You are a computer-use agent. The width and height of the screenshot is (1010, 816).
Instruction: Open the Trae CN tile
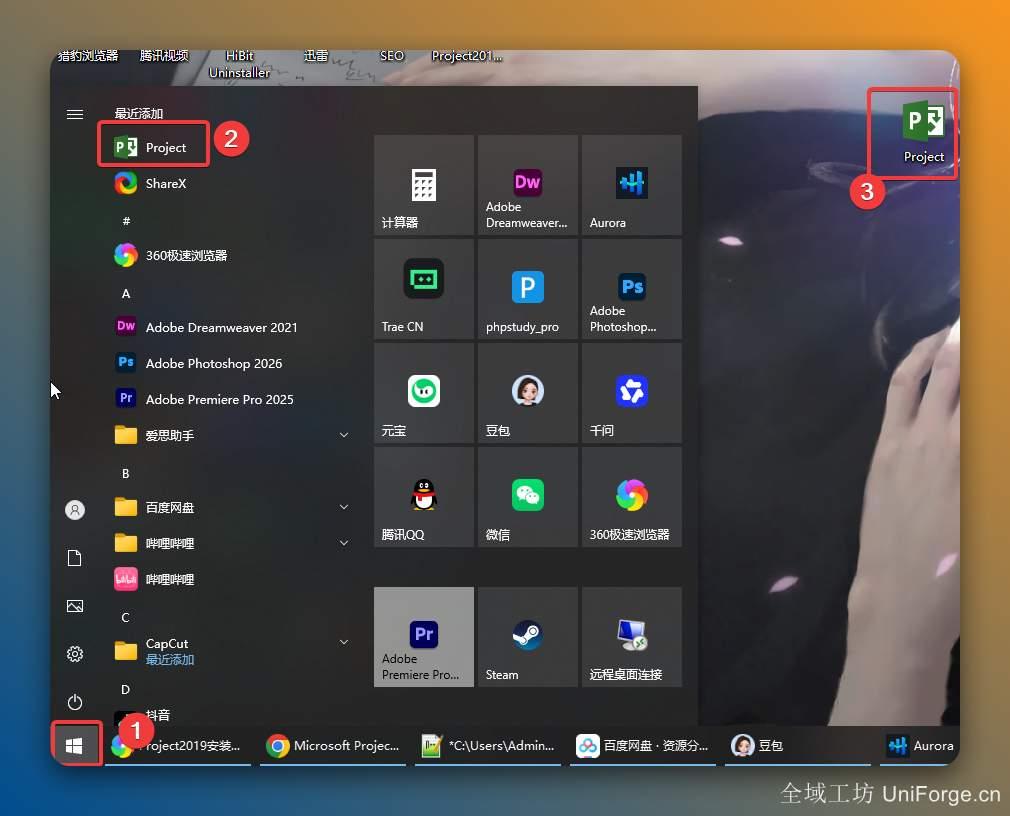click(424, 289)
